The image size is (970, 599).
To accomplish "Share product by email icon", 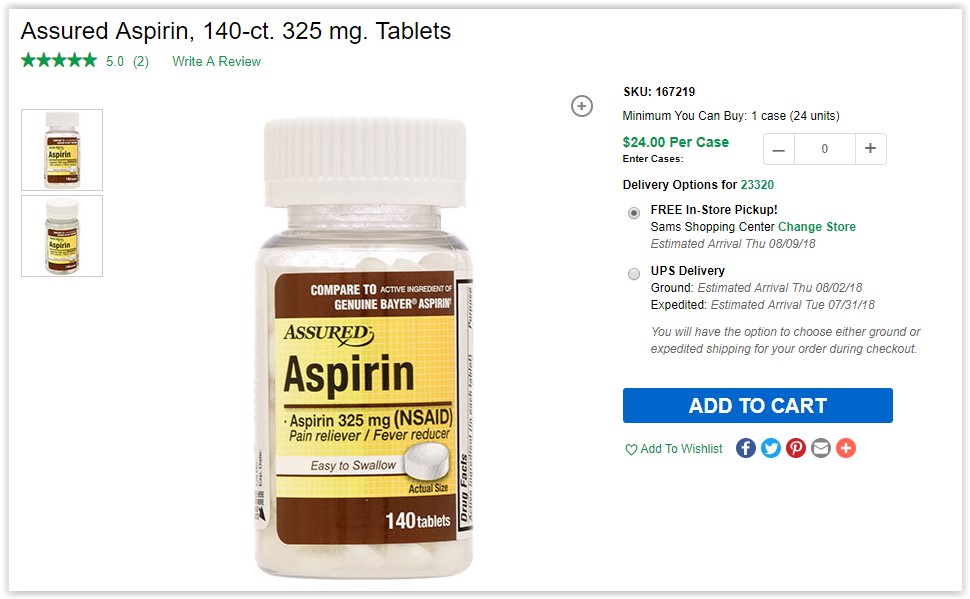I will pyautogui.click(x=821, y=448).
